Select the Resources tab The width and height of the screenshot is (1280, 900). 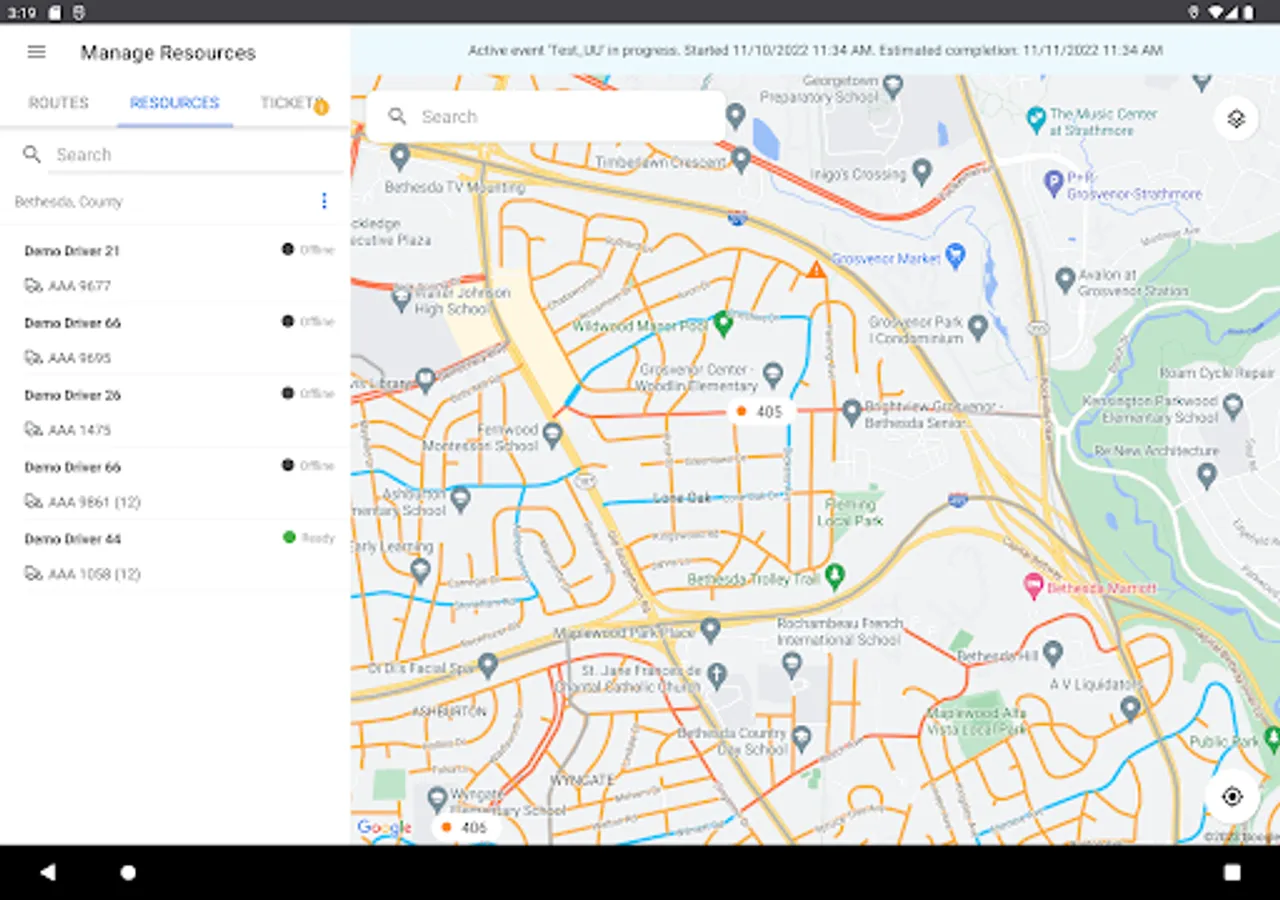coord(175,103)
